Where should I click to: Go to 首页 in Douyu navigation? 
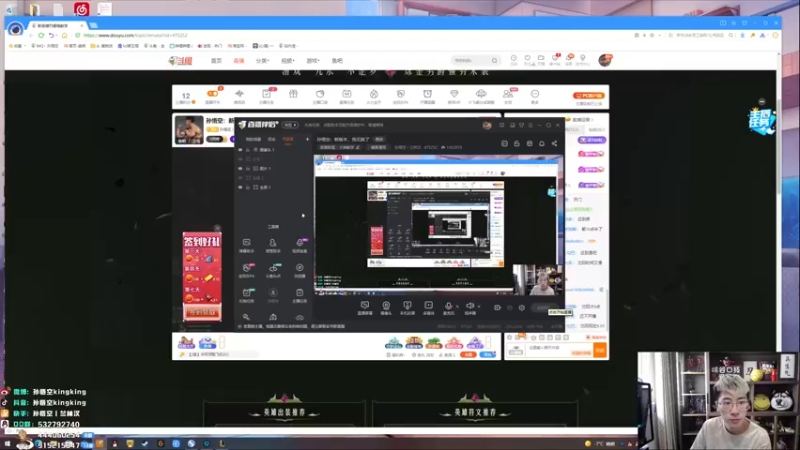point(216,61)
